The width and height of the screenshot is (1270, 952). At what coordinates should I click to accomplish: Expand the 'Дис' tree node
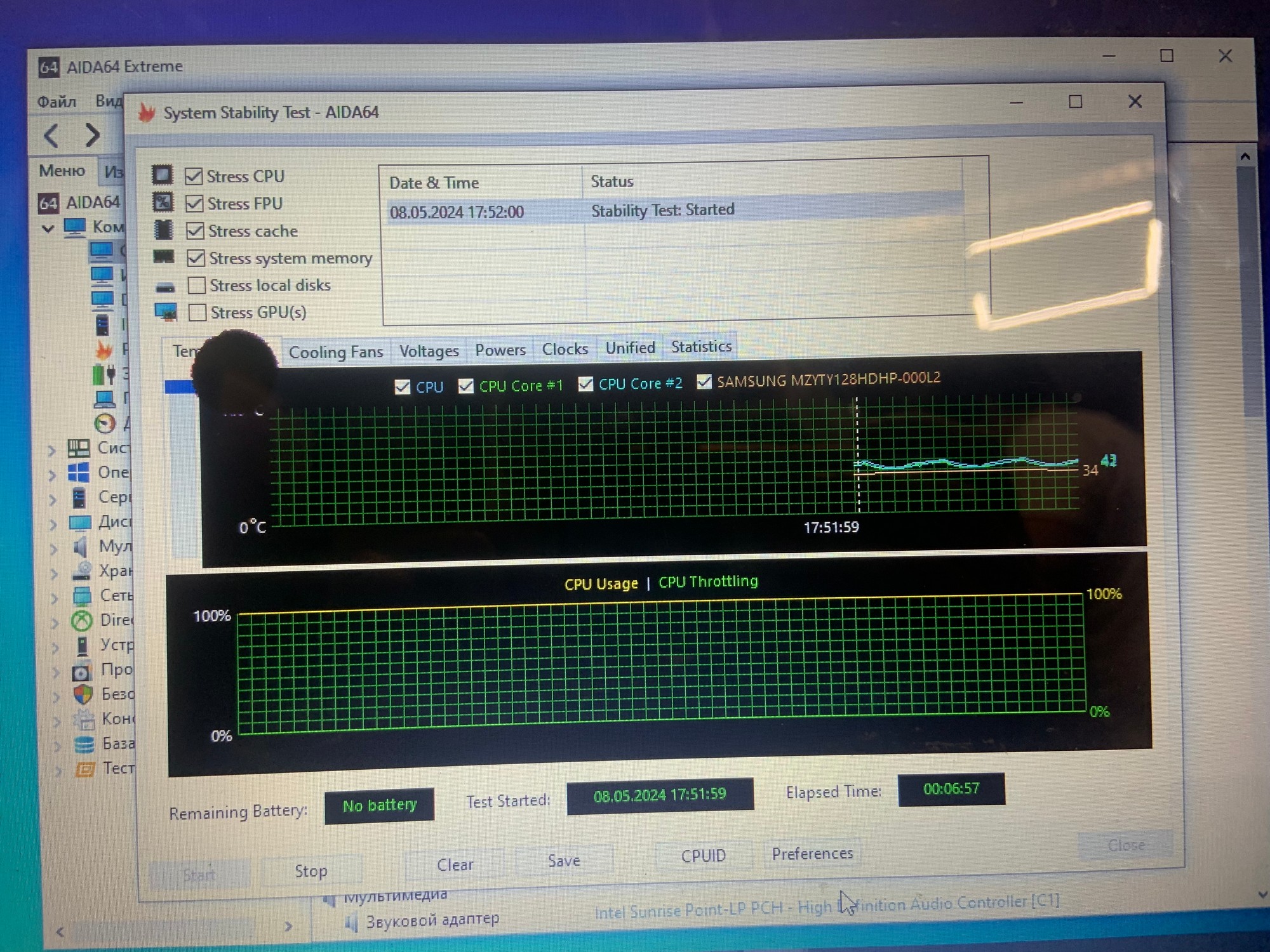point(54,524)
